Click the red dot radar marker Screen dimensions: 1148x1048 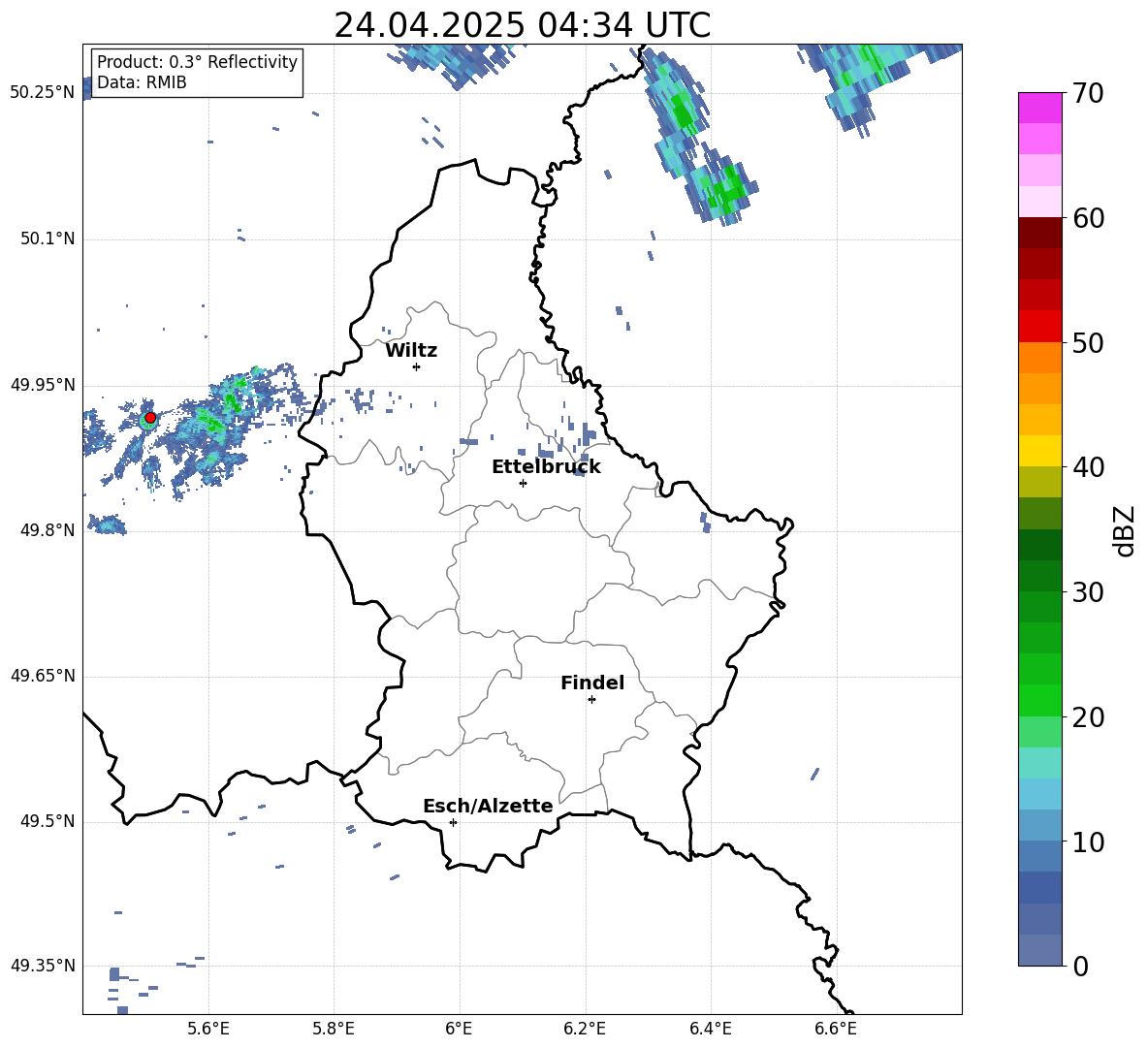[x=150, y=418]
